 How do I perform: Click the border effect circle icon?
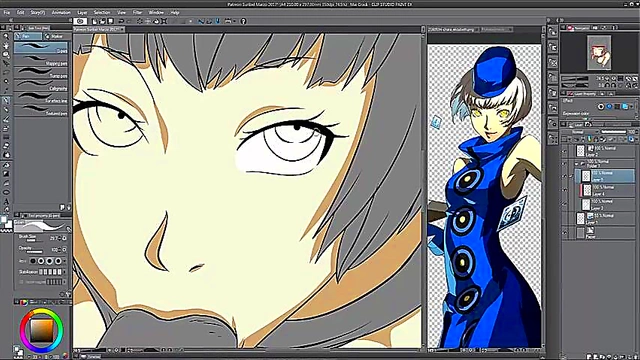point(601,107)
